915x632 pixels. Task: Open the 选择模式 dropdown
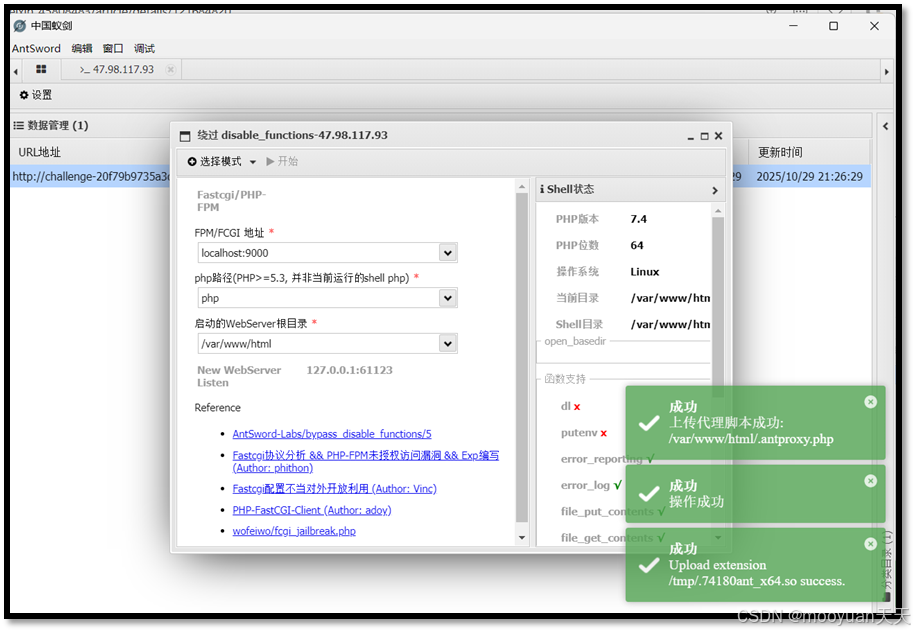[x=222, y=162]
